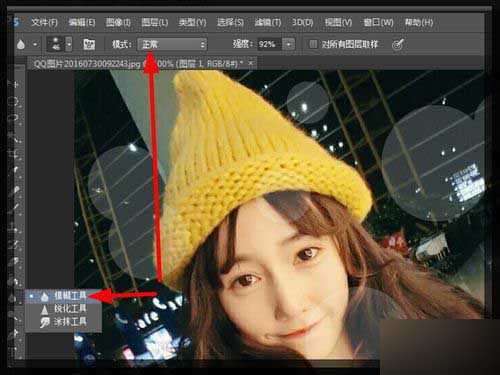Open the 选择(S) menu
The image size is (500, 375).
(230, 22)
